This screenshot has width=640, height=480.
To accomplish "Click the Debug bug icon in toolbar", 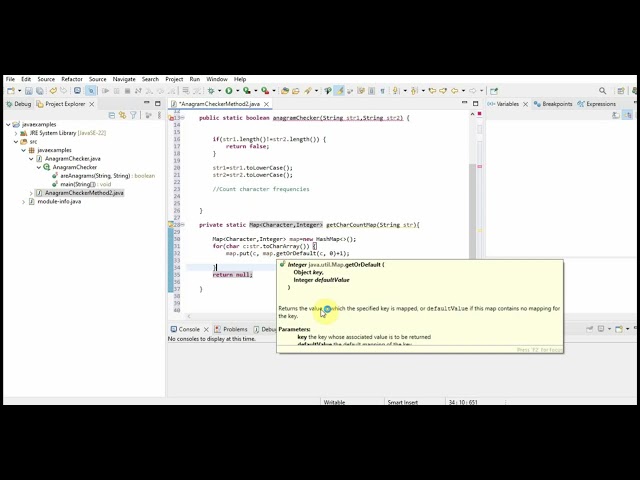I will (211, 91).
